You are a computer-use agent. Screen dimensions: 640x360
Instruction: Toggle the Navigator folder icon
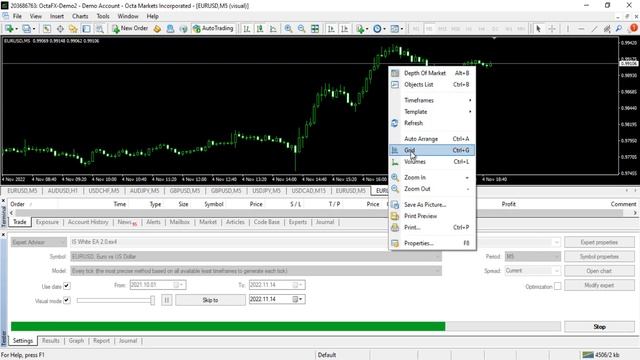(73, 29)
